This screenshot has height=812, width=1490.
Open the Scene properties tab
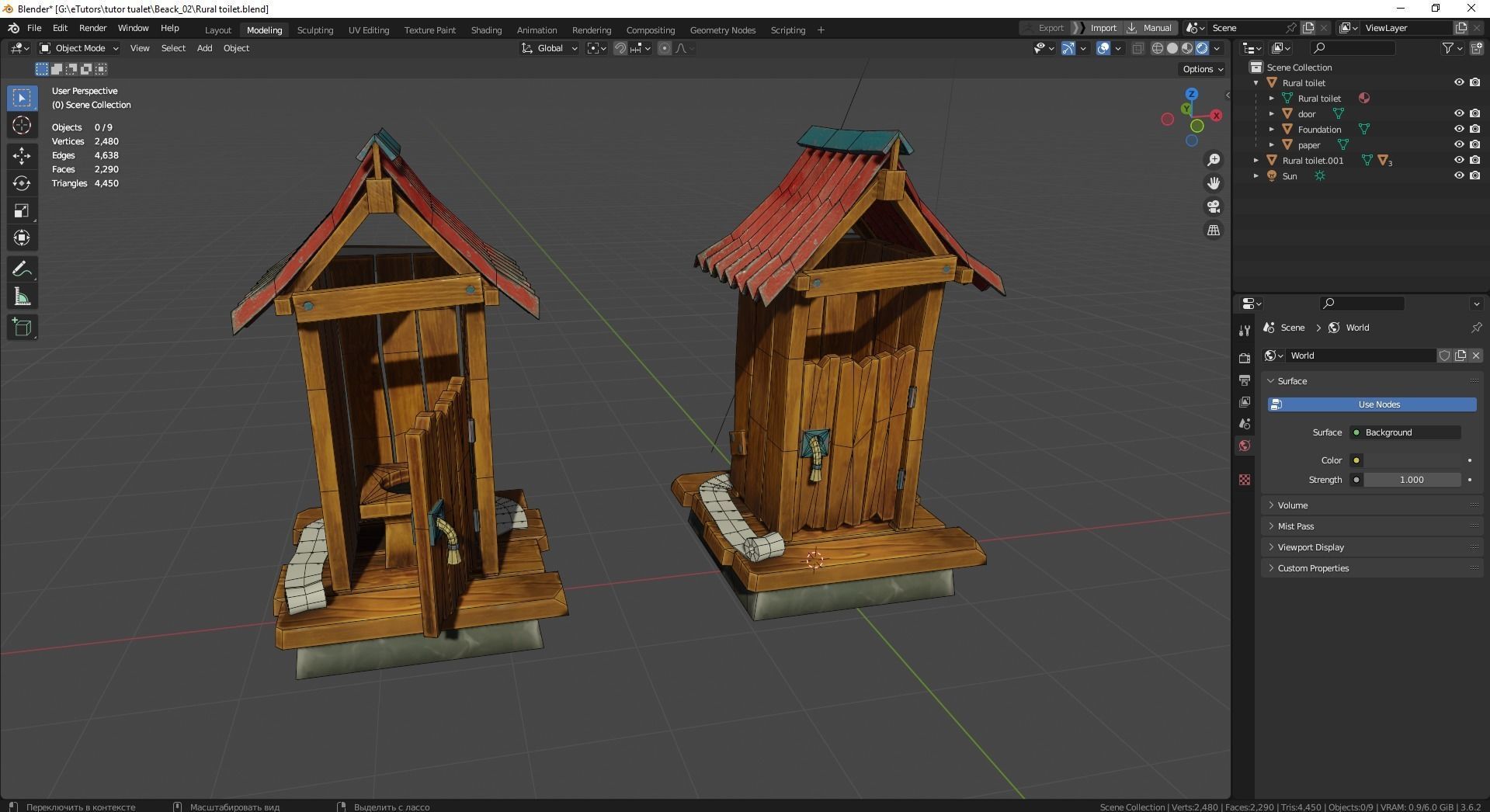coord(1245,424)
